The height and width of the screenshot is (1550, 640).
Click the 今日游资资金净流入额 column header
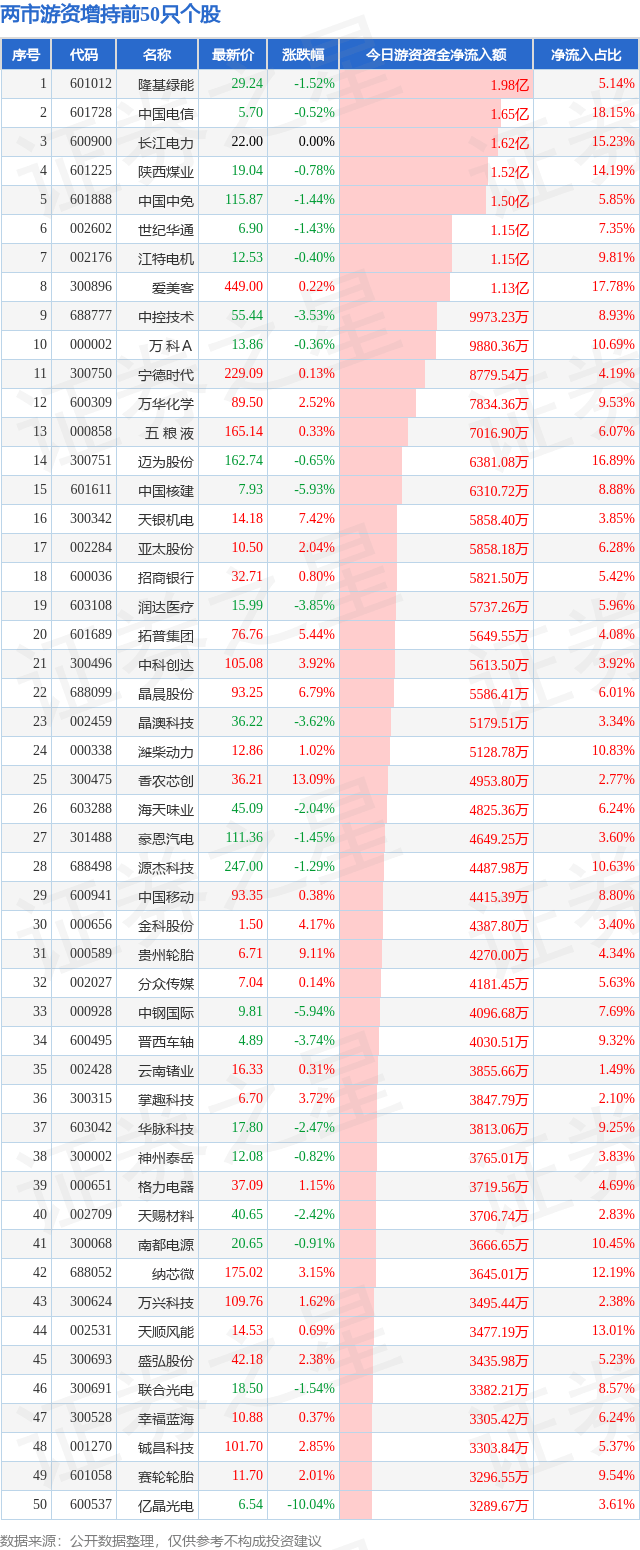tap(436, 55)
